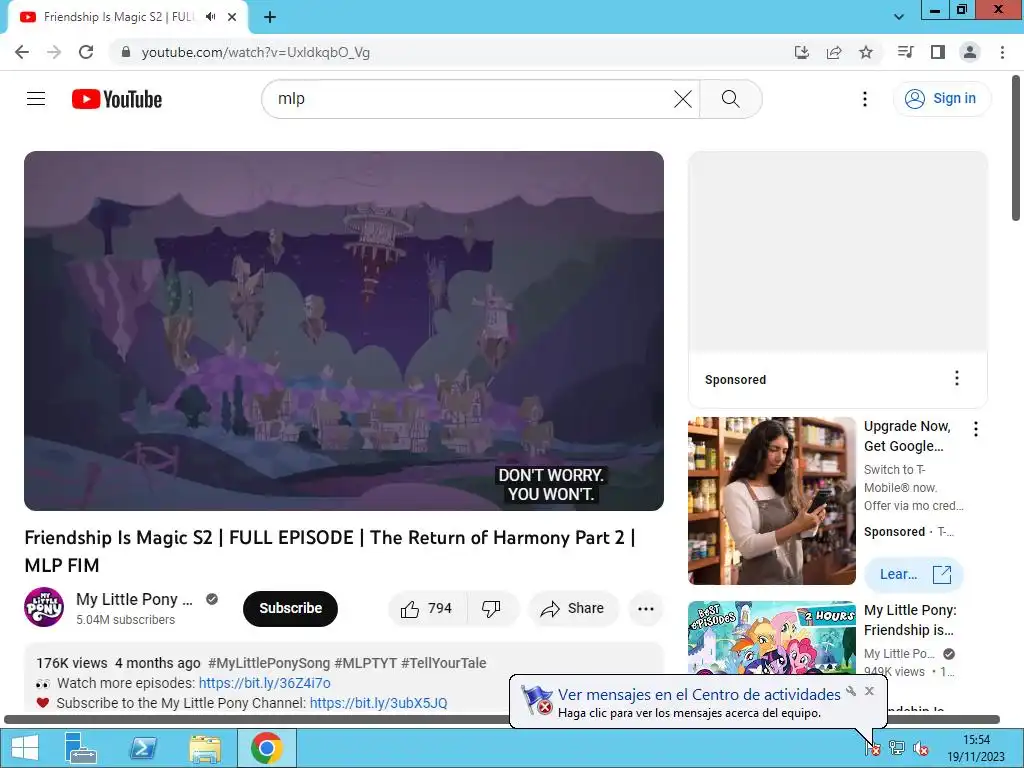The image size is (1024, 768).
Task: Clear the search box with the X
Action: pos(682,99)
